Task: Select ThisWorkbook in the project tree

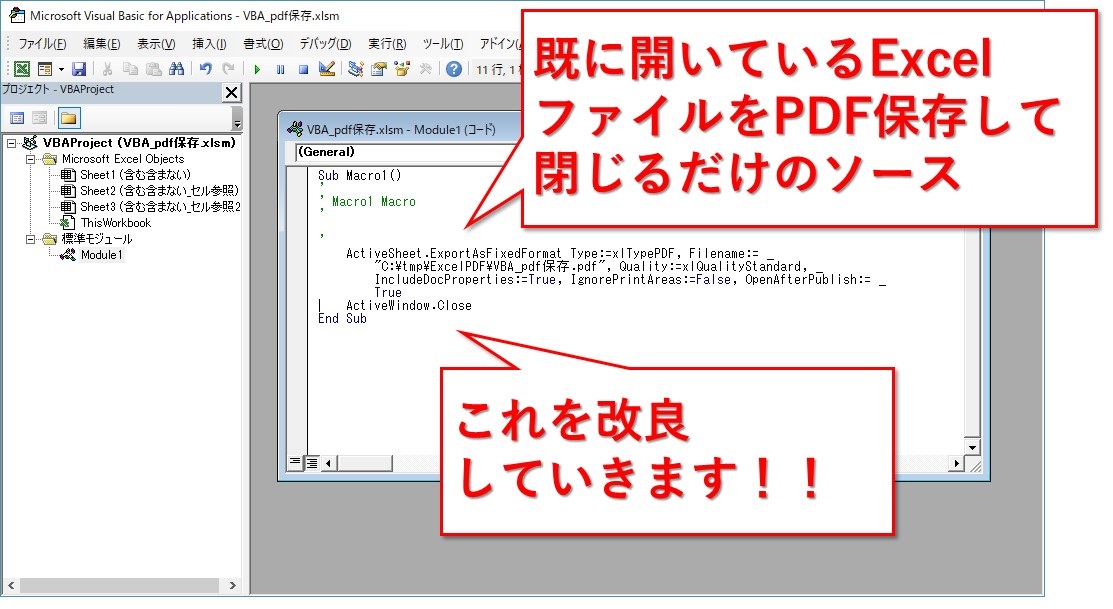Action: tap(115, 223)
